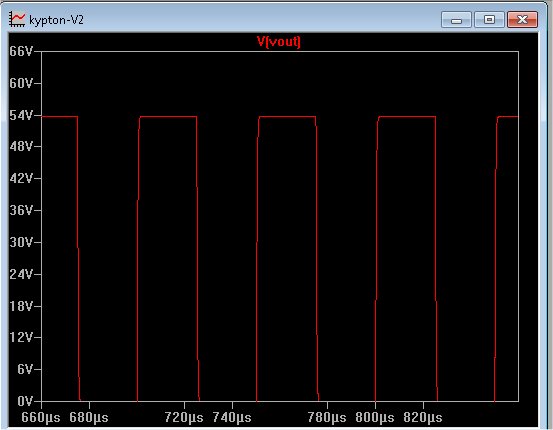Click the 48V vertical axis label
Screen dimensions: 553x430
21,146
